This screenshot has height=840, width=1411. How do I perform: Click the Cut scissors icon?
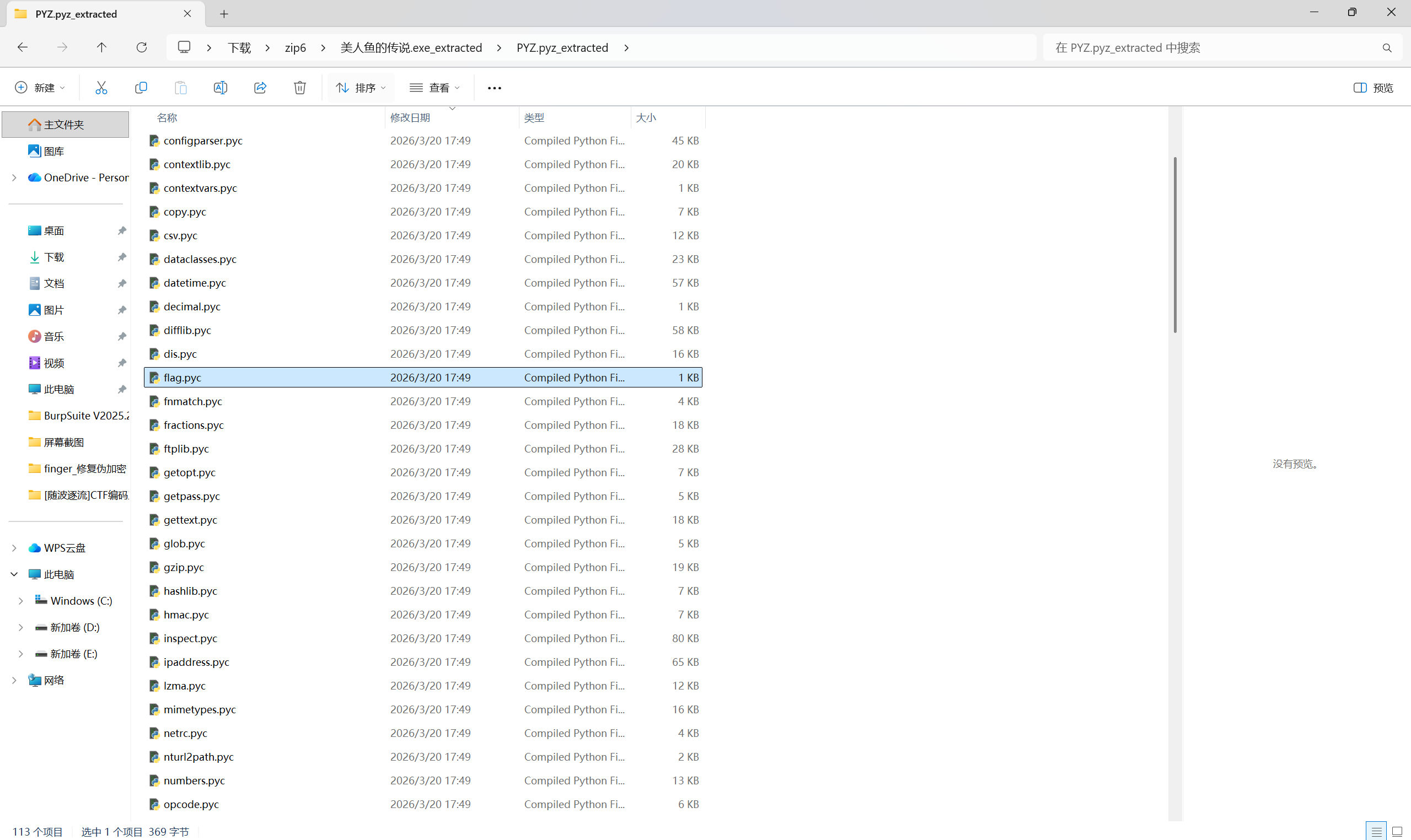pyautogui.click(x=101, y=88)
